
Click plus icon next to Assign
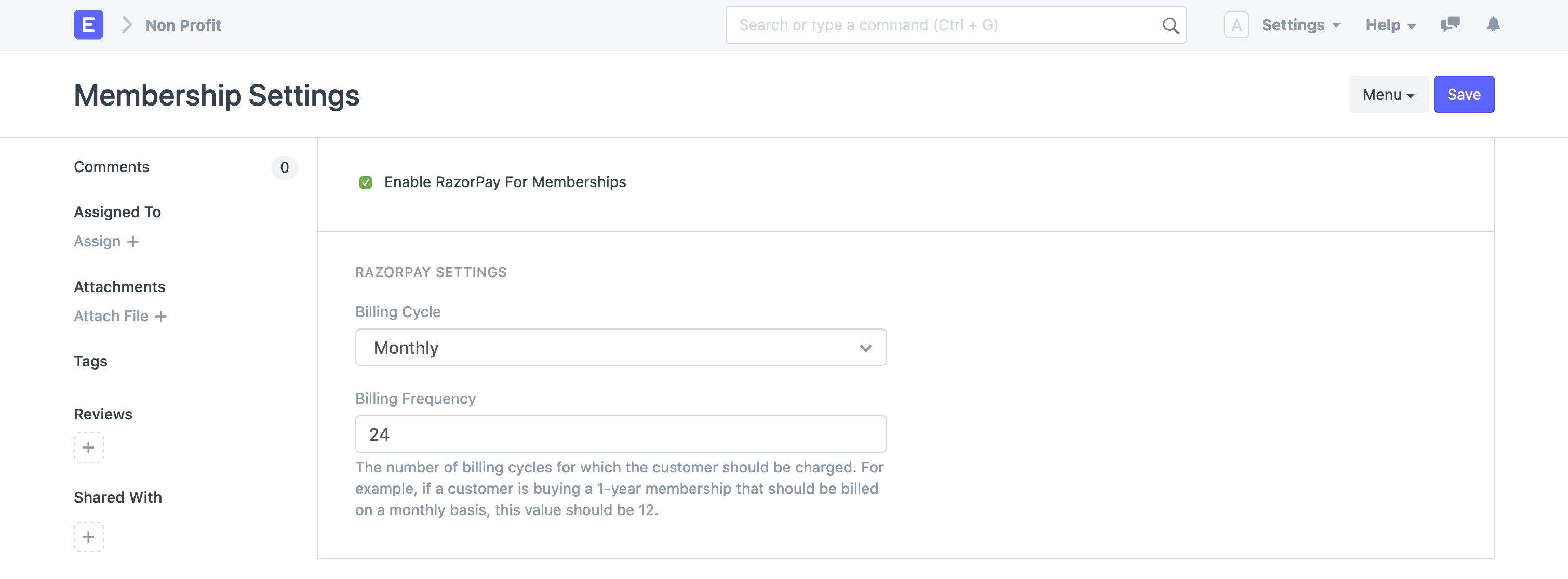pyautogui.click(x=133, y=242)
